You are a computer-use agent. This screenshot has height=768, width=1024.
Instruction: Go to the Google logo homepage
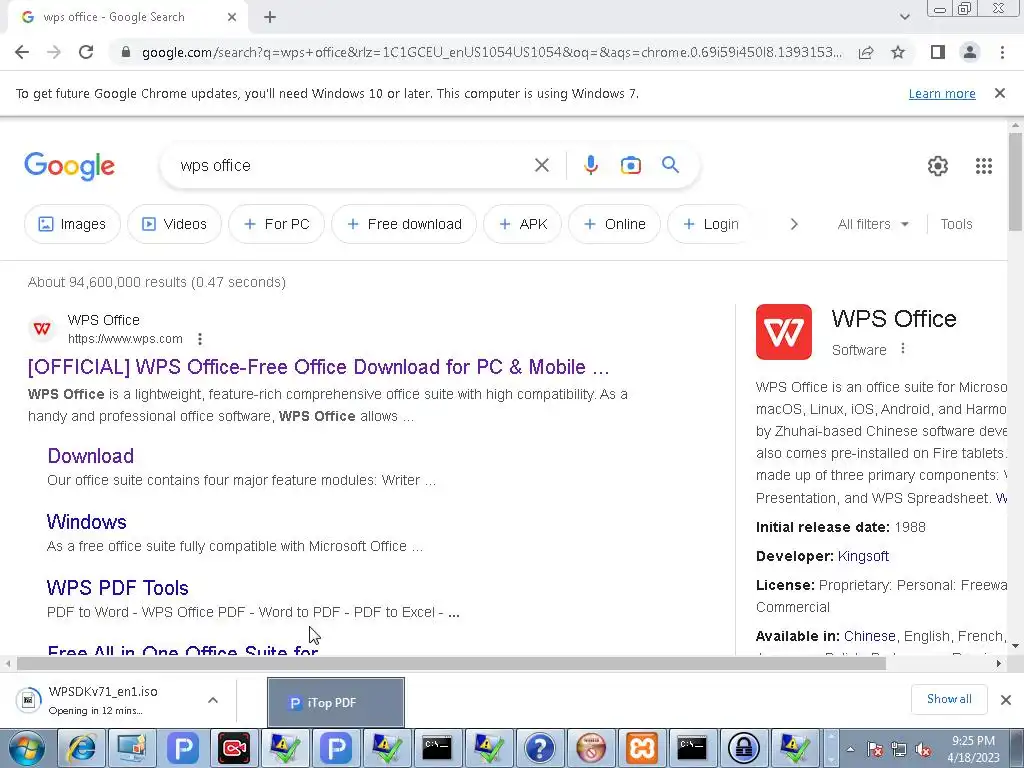(69, 166)
